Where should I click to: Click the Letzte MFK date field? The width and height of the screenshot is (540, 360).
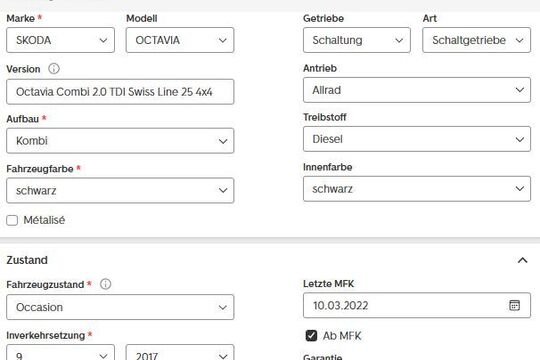(417, 305)
